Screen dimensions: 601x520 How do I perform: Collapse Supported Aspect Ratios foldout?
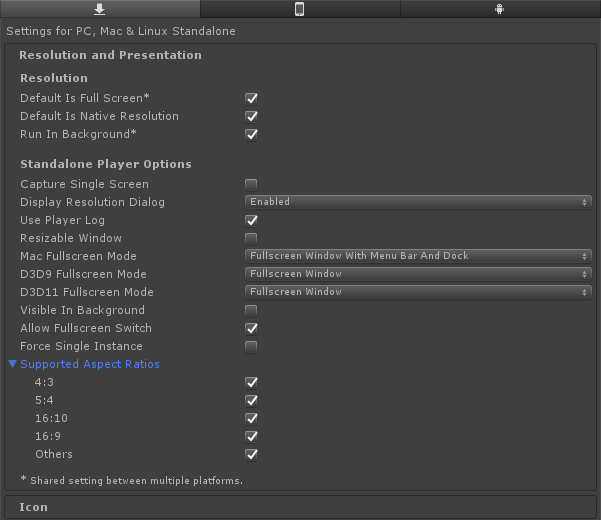(12, 364)
